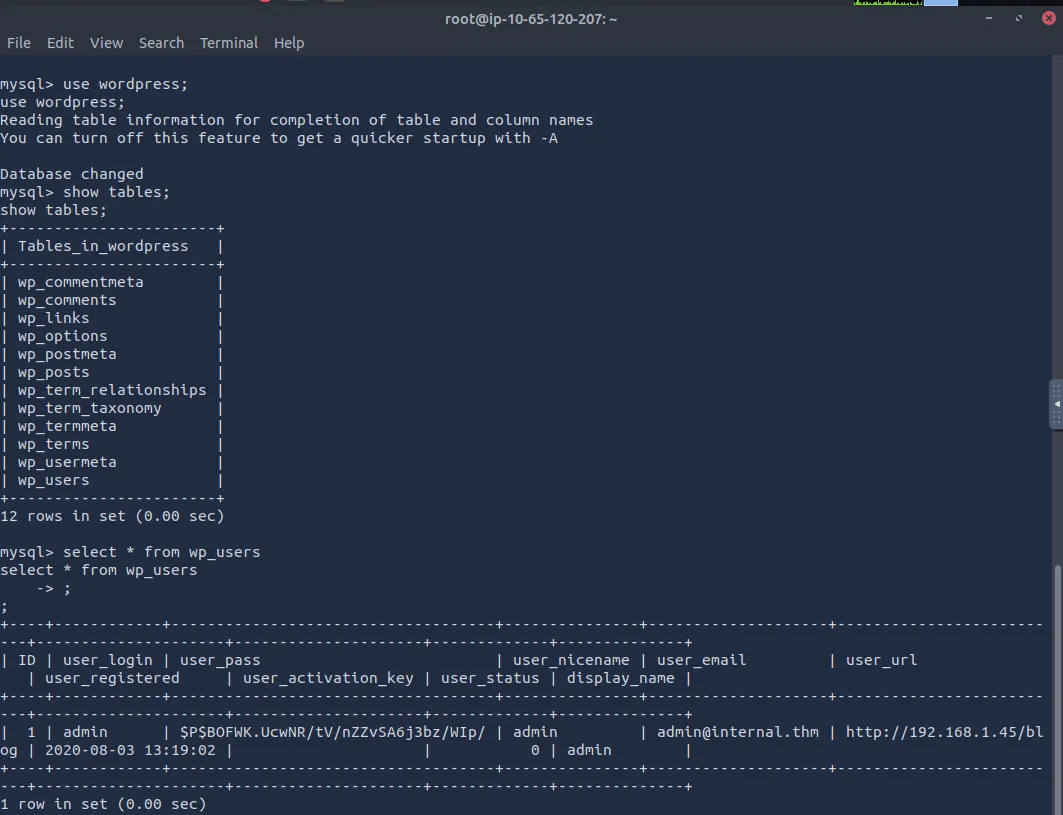The width and height of the screenshot is (1063, 815).
Task: Maximize the terminal window
Action: [x=1019, y=18]
